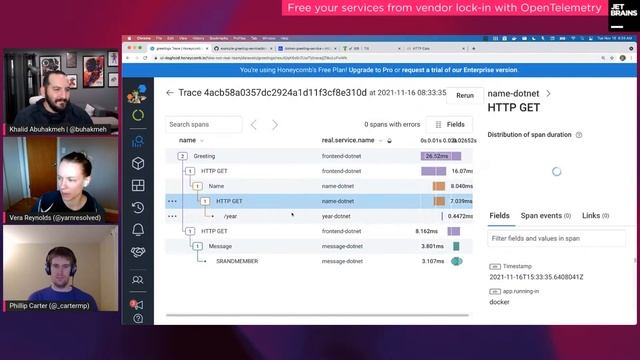Open the Datasets cube sidebar icon
This screenshot has height=360, width=640.
tap(138, 163)
